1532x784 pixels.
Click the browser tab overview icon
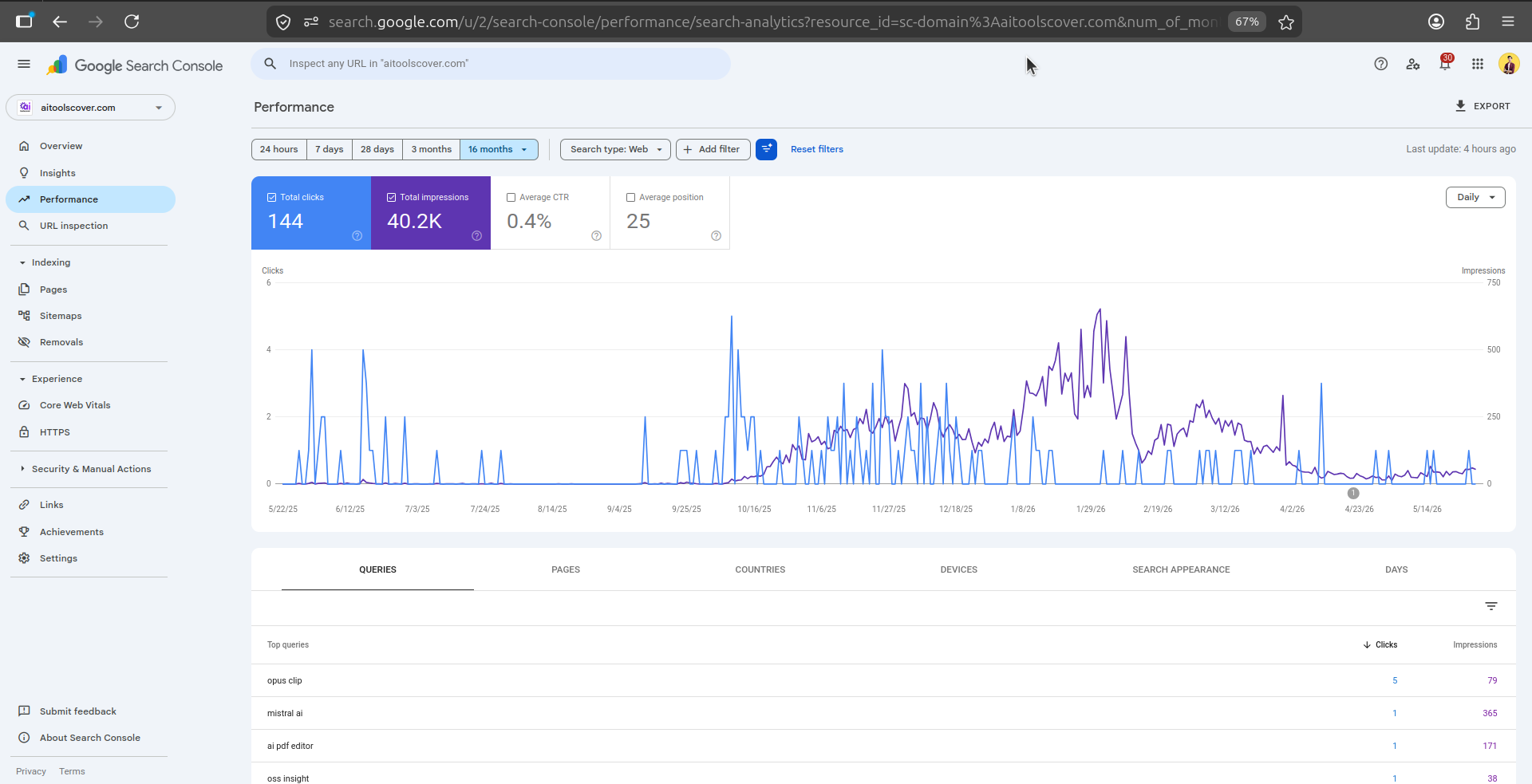[x=25, y=21]
